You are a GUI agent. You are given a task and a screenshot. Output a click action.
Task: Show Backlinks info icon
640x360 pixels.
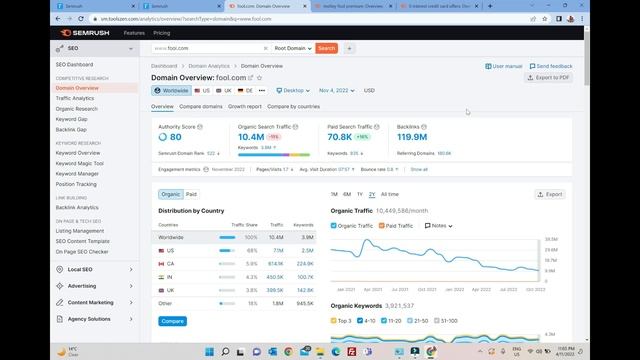click(424, 127)
